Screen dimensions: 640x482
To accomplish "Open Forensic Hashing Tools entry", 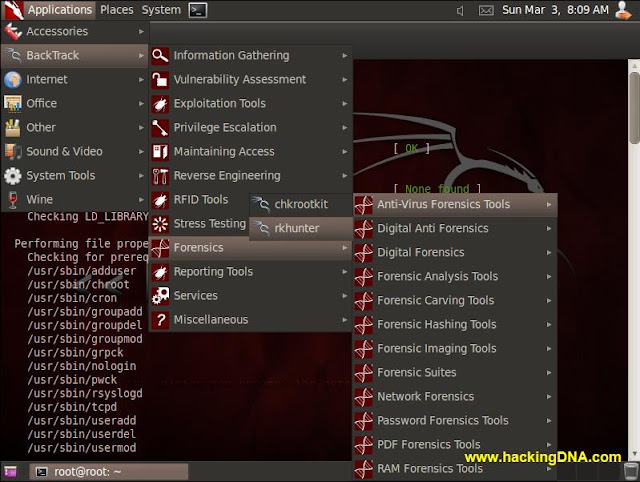I will (x=455, y=325).
